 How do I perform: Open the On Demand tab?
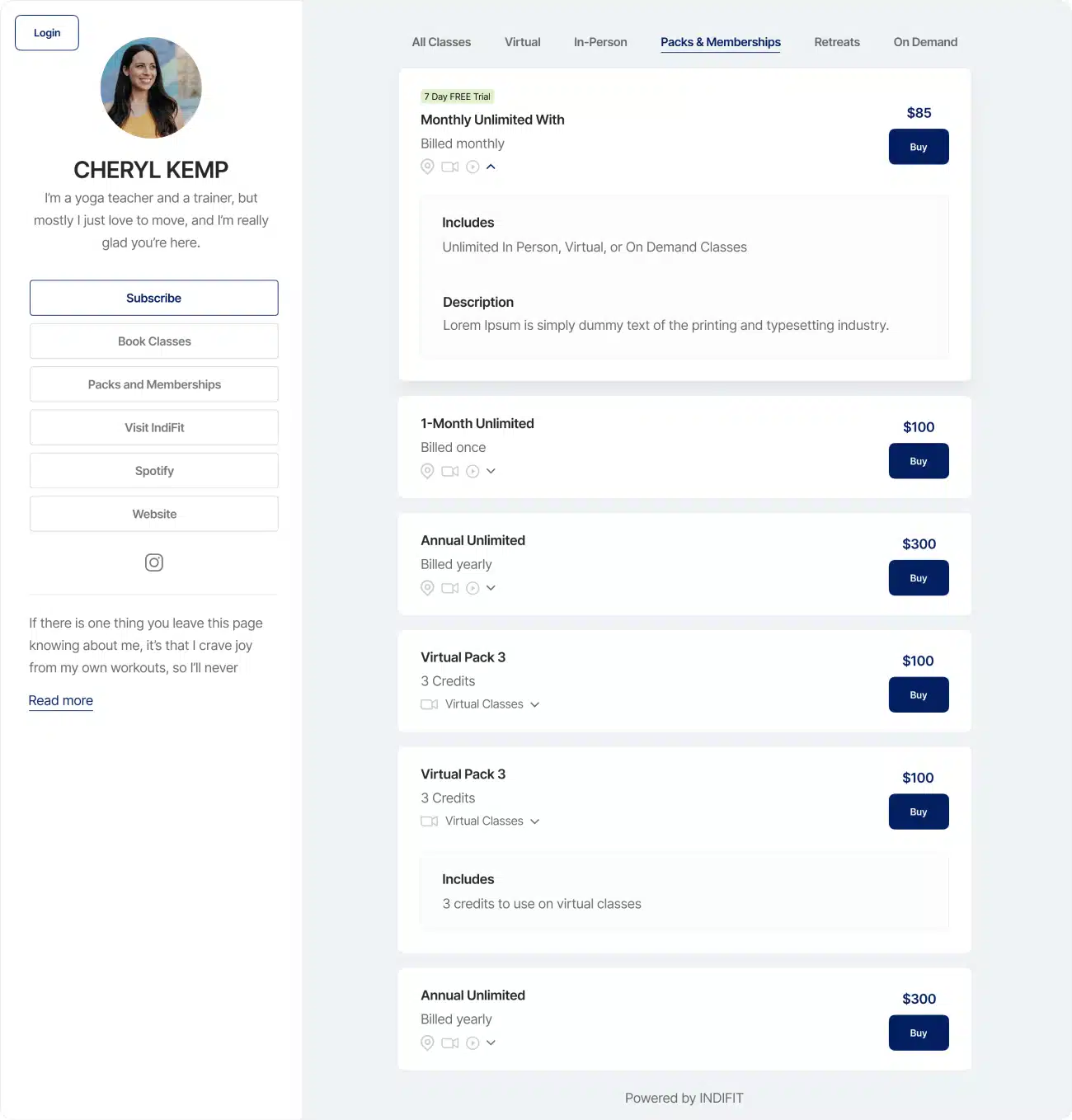coord(924,42)
